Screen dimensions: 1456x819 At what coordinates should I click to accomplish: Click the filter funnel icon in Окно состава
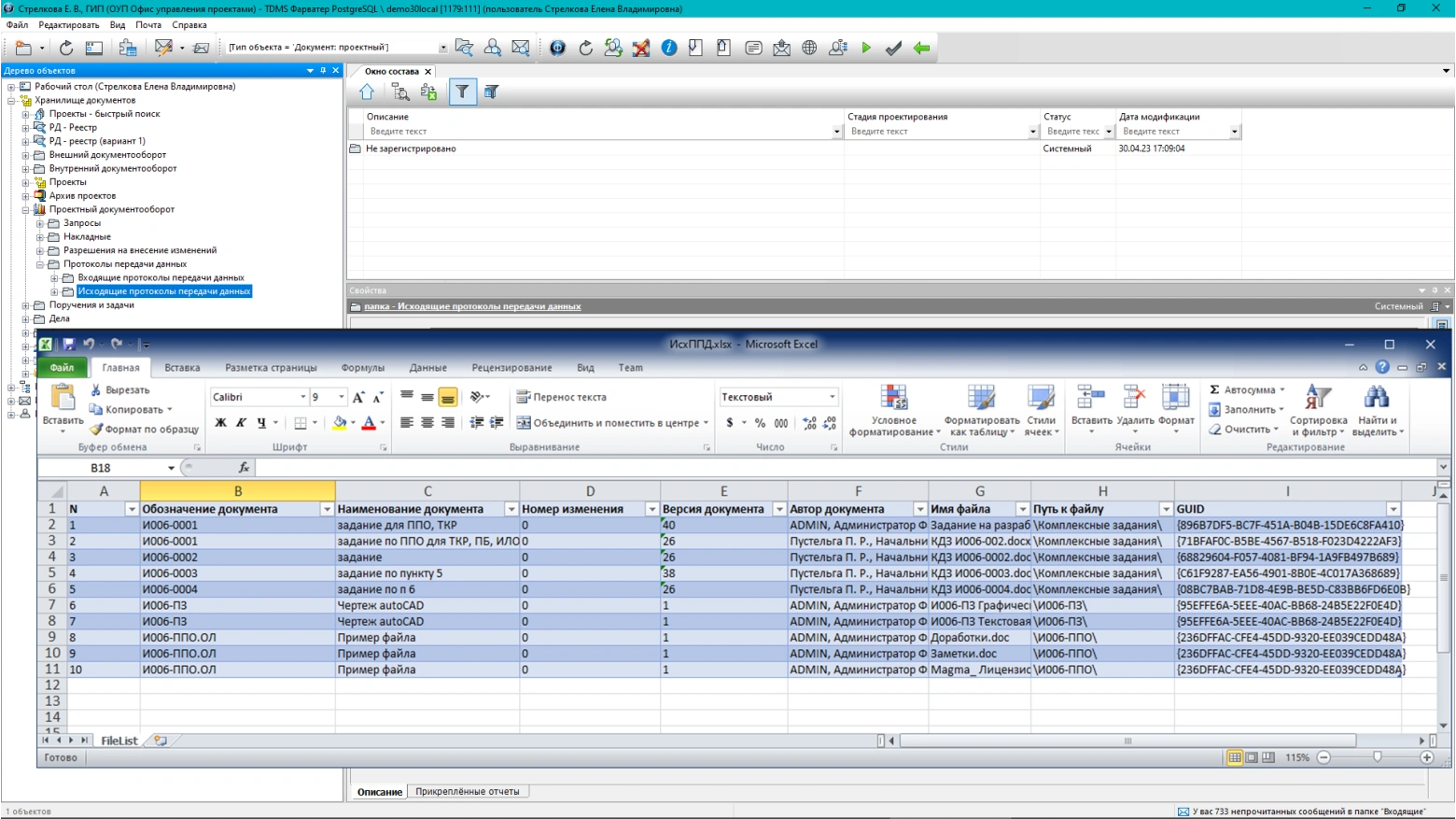pos(462,92)
